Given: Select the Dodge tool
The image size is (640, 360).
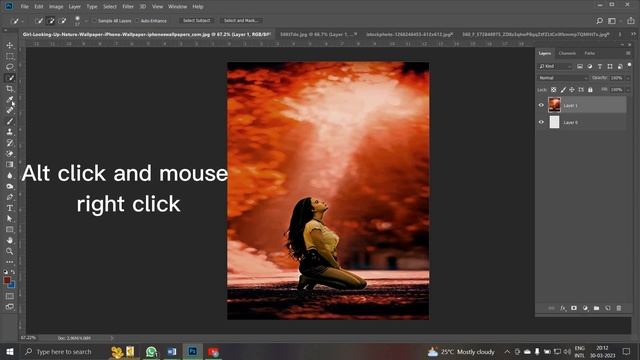Looking at the screenshot, I should coord(9,186).
